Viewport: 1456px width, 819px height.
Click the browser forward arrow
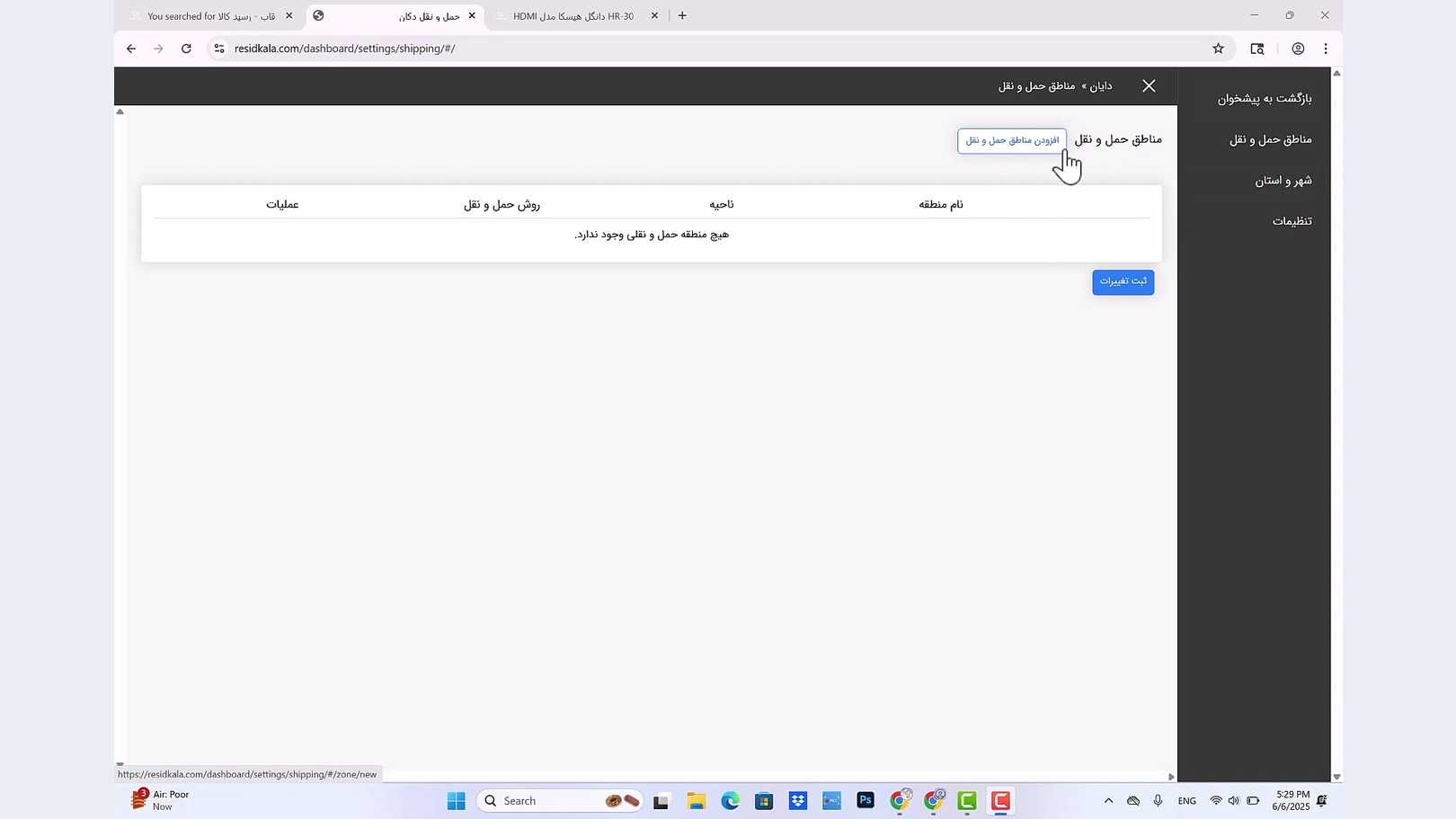(x=159, y=49)
